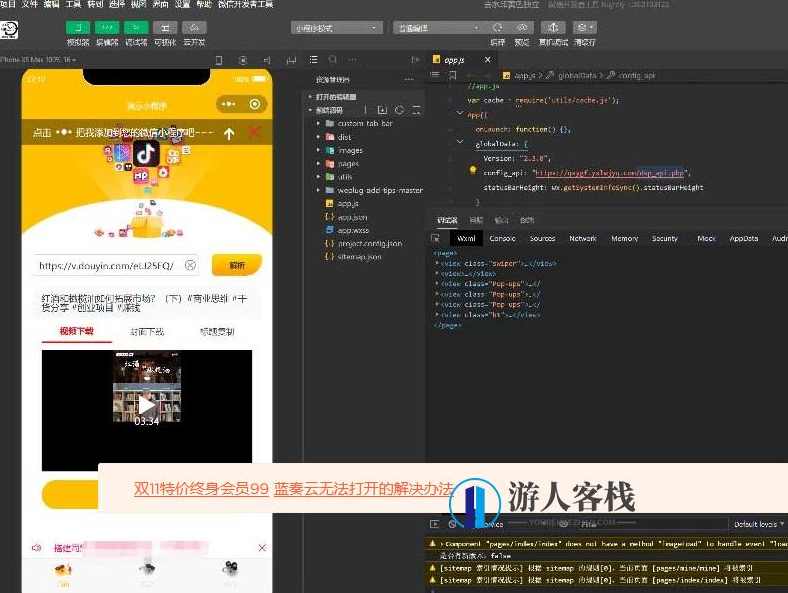Open resource manager more options ellipsis

coord(409,79)
